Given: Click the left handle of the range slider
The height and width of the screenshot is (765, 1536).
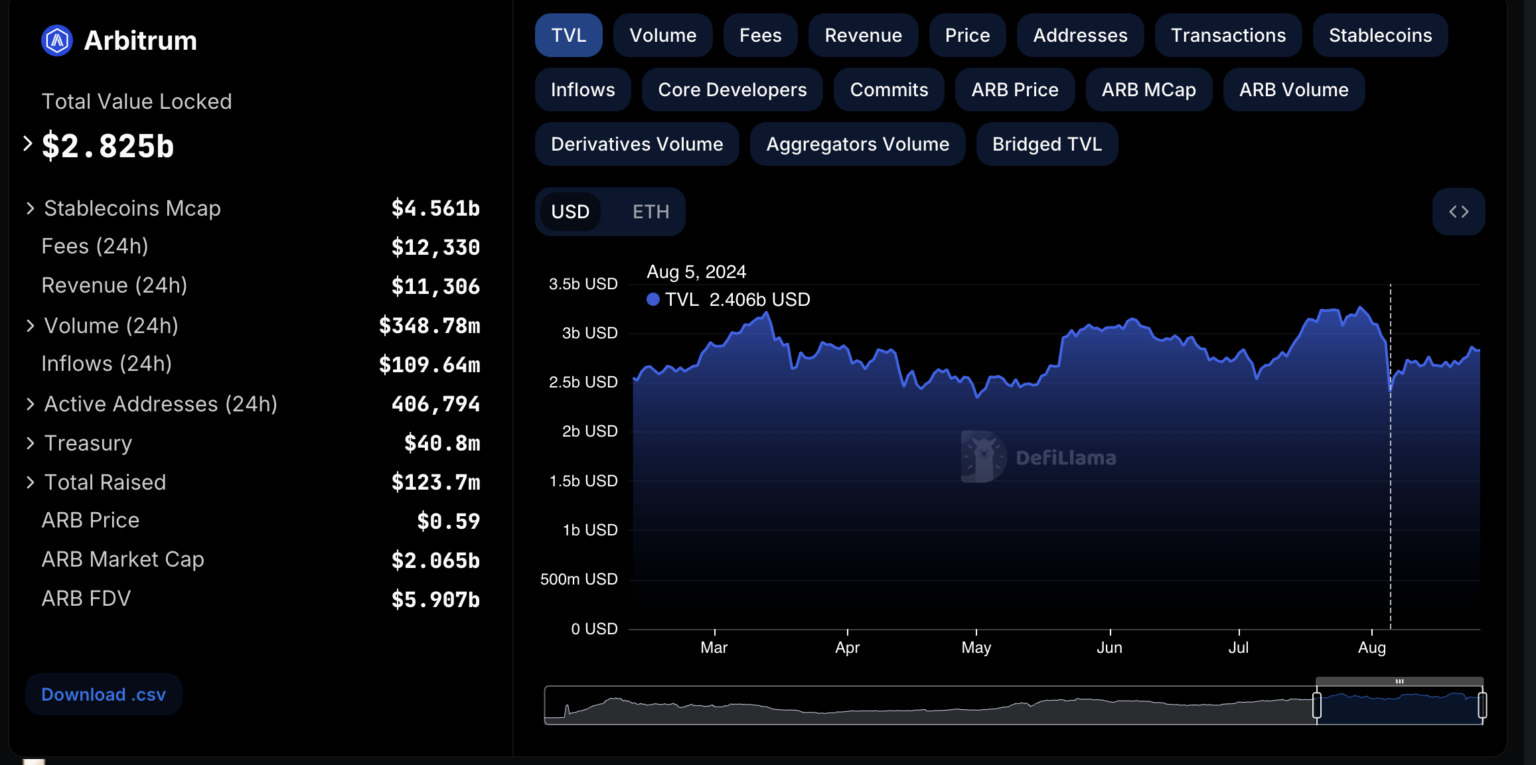Looking at the screenshot, I should [x=1317, y=705].
